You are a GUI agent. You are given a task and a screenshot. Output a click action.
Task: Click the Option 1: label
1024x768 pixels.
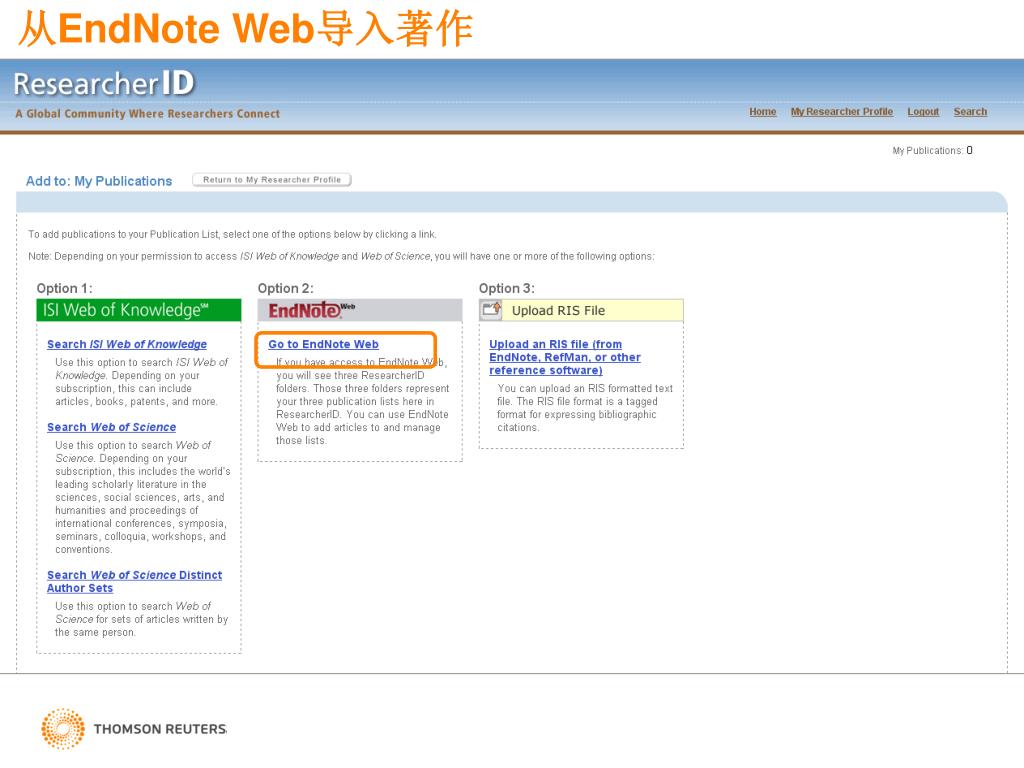[x=65, y=288]
